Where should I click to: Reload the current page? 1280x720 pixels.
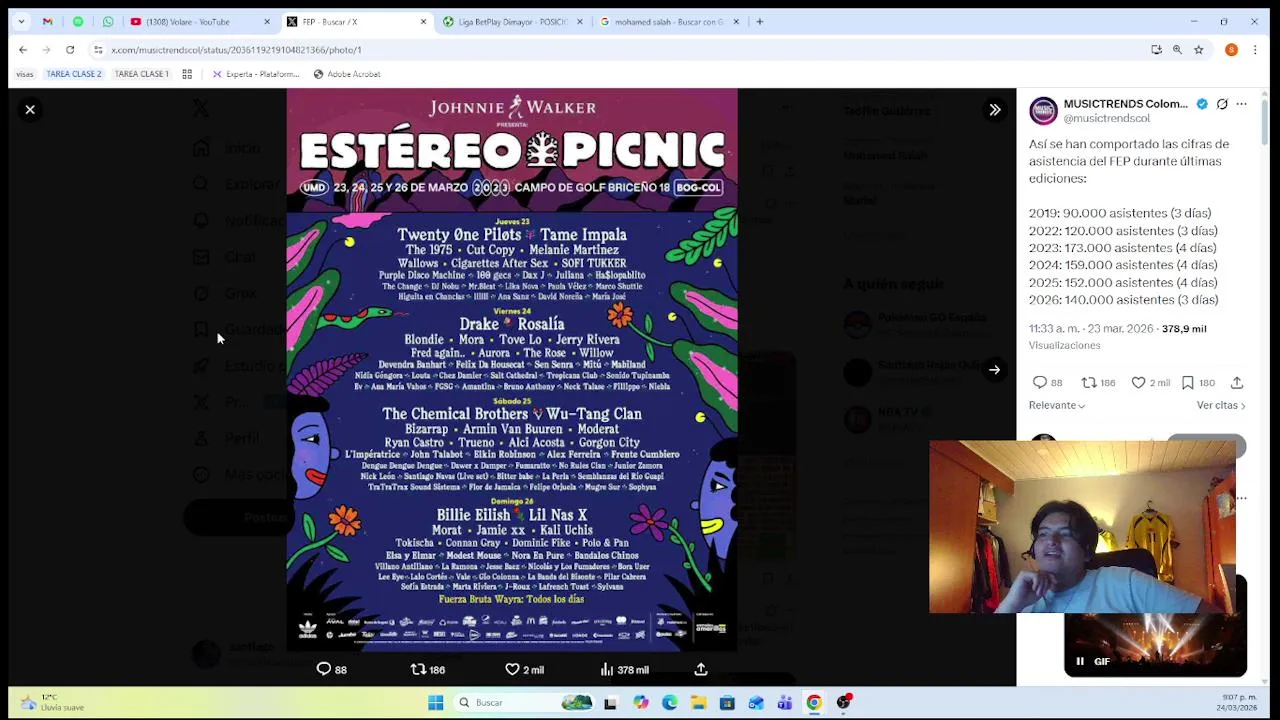pyautogui.click(x=70, y=49)
